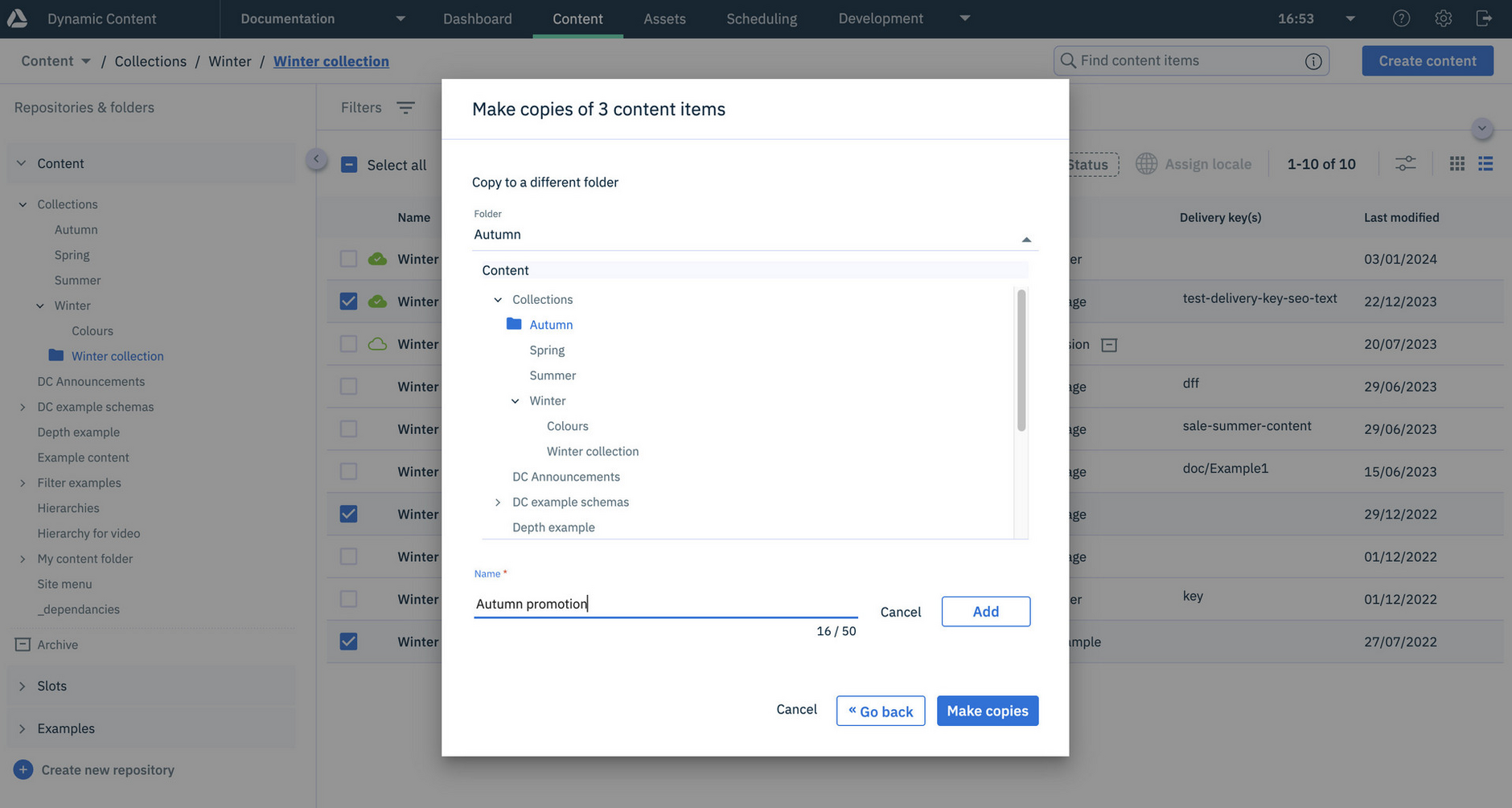Expand My content folder in sidebar
This screenshot has height=808, width=1512.
(23, 559)
